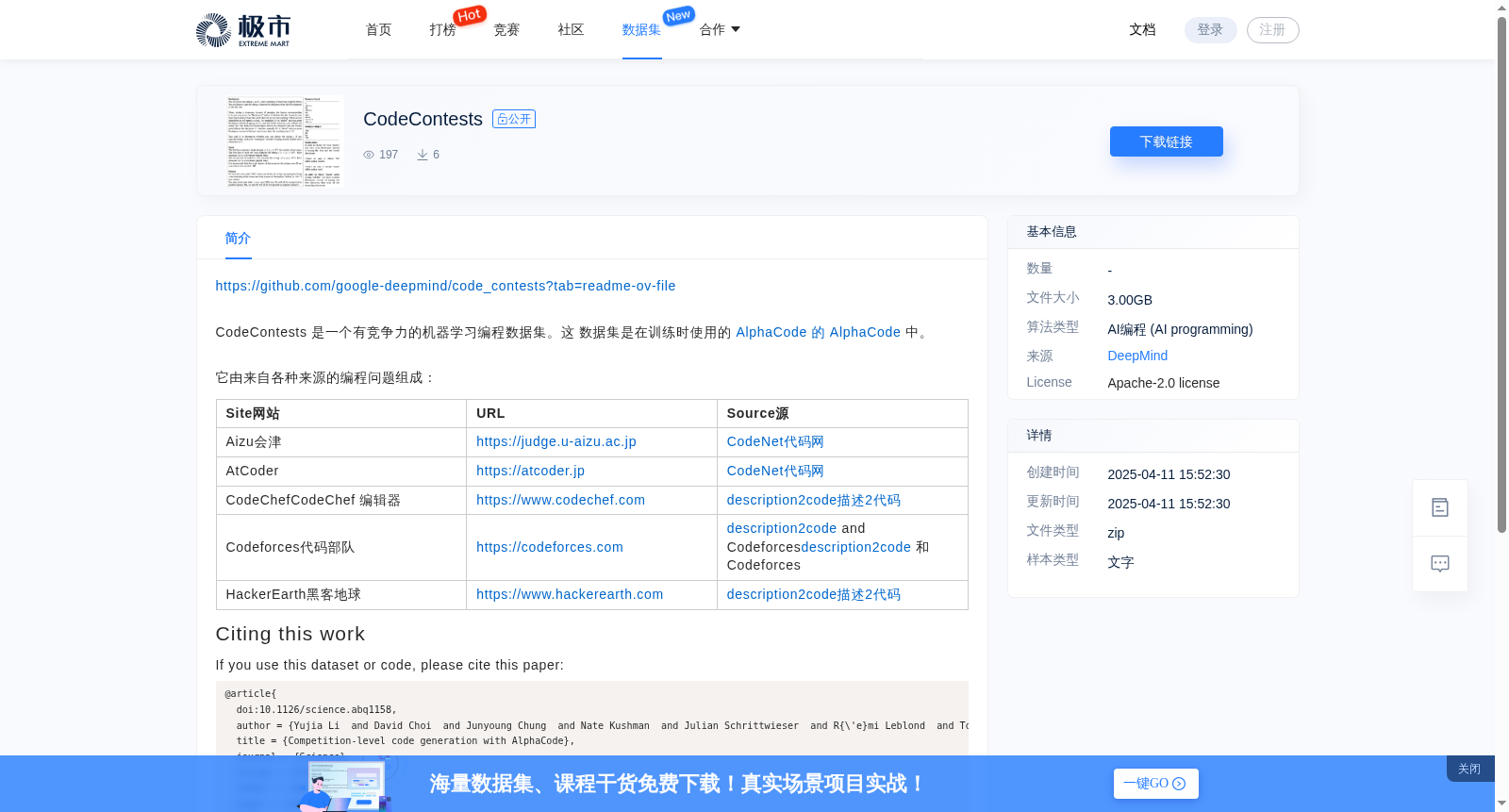Open the www.codechef.com URL
The height and width of the screenshot is (812, 1509).
561,500
